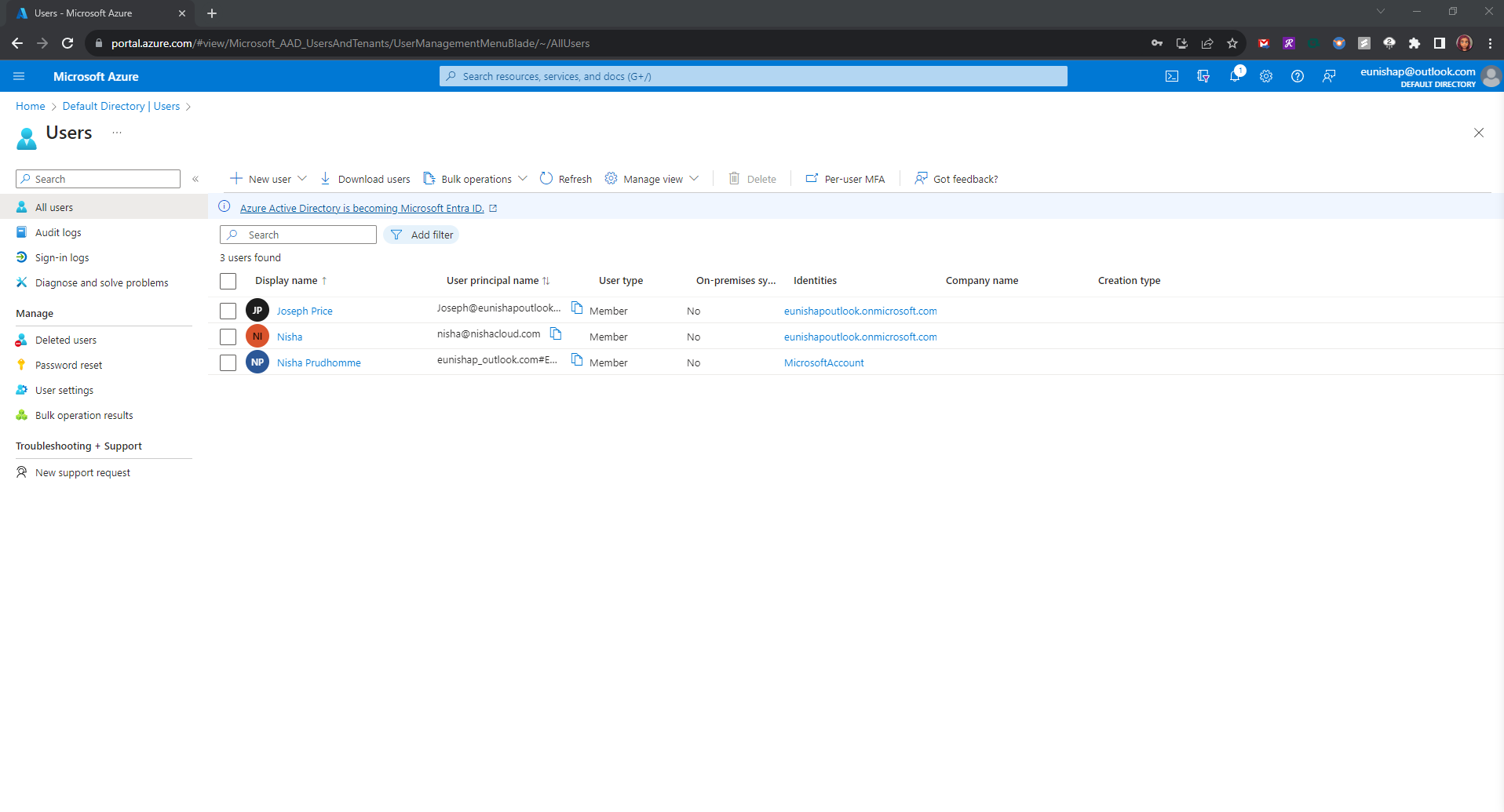The width and height of the screenshot is (1504, 812).
Task: Open the notifications bell
Action: pyautogui.click(x=1235, y=76)
